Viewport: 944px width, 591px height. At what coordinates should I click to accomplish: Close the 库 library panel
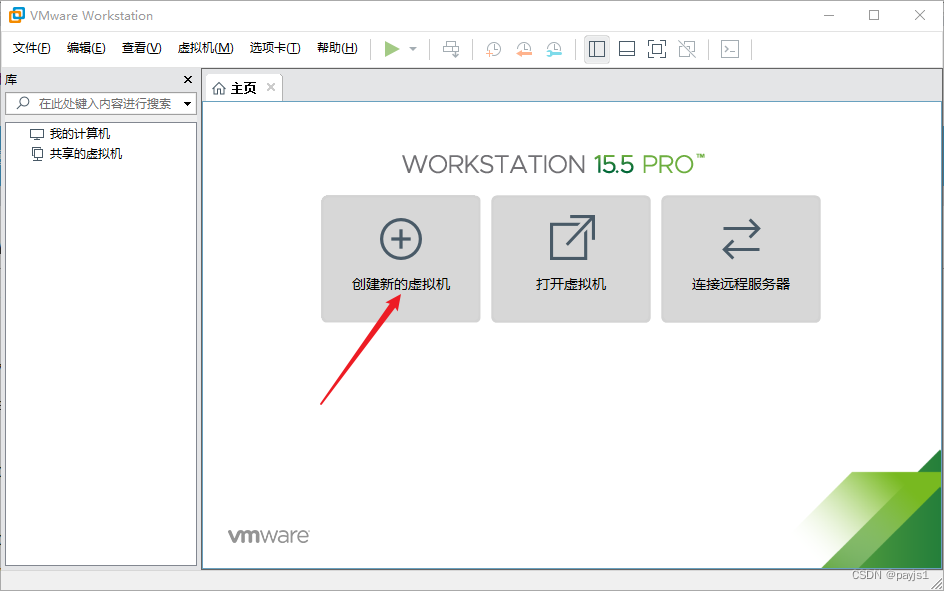point(188,79)
